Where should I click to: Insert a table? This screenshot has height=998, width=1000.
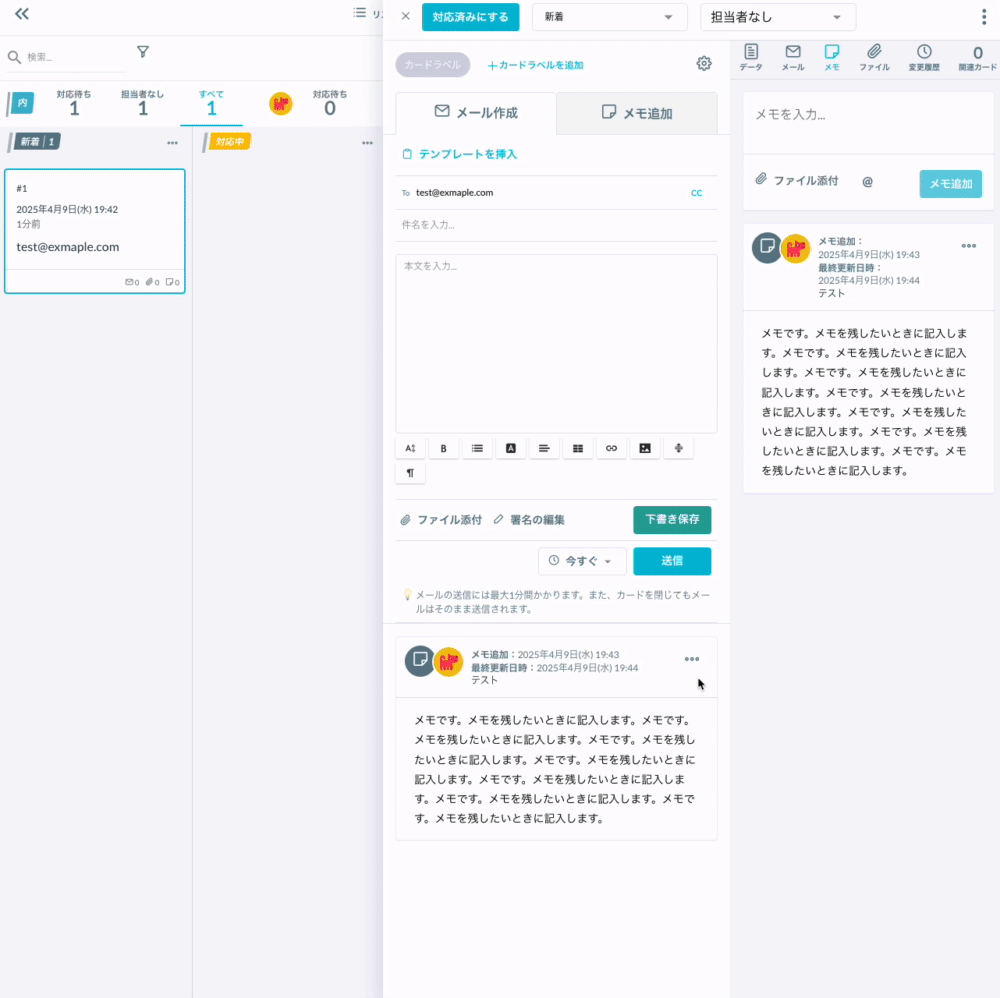[578, 448]
